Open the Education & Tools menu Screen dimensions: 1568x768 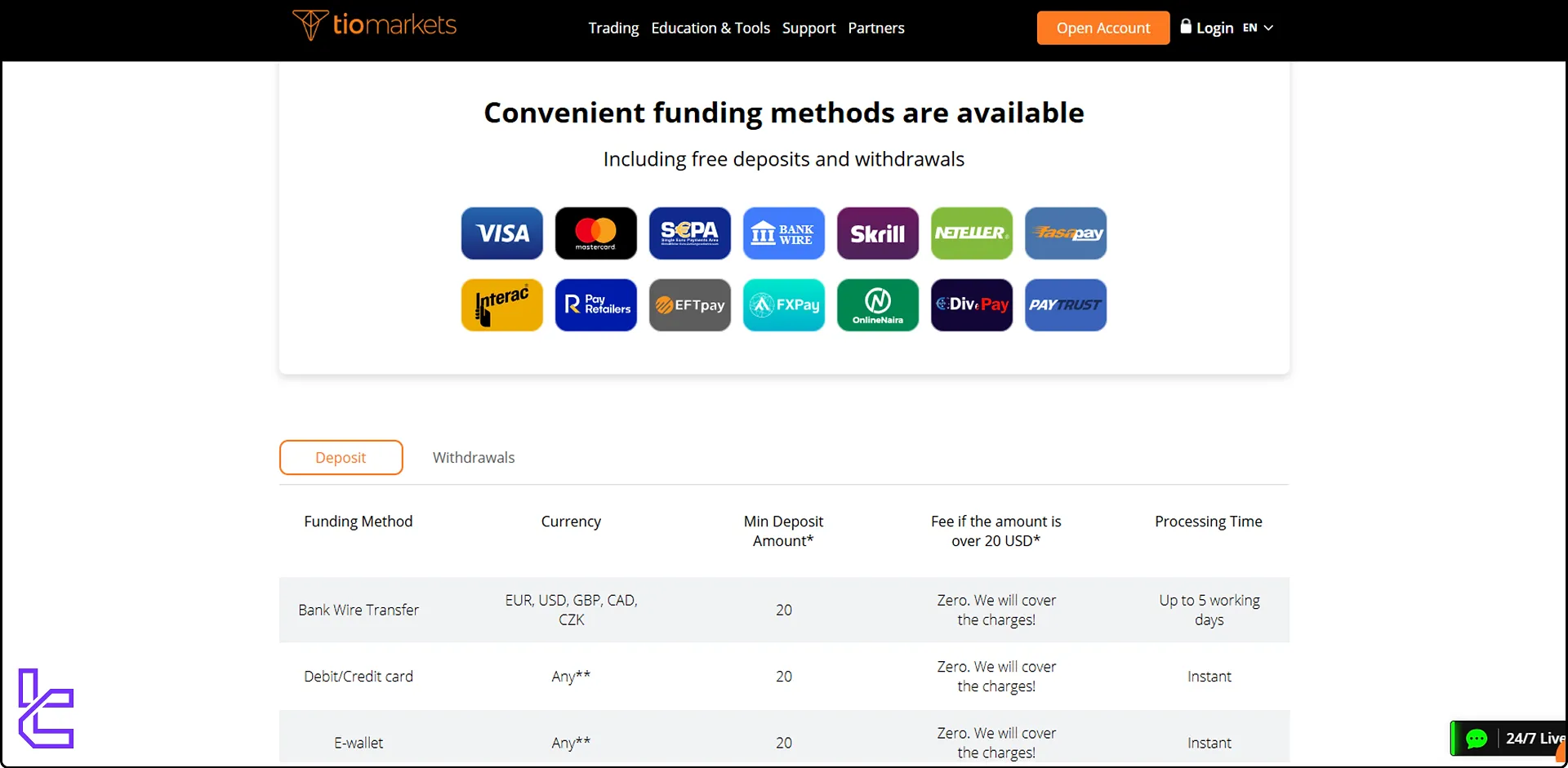pos(710,28)
